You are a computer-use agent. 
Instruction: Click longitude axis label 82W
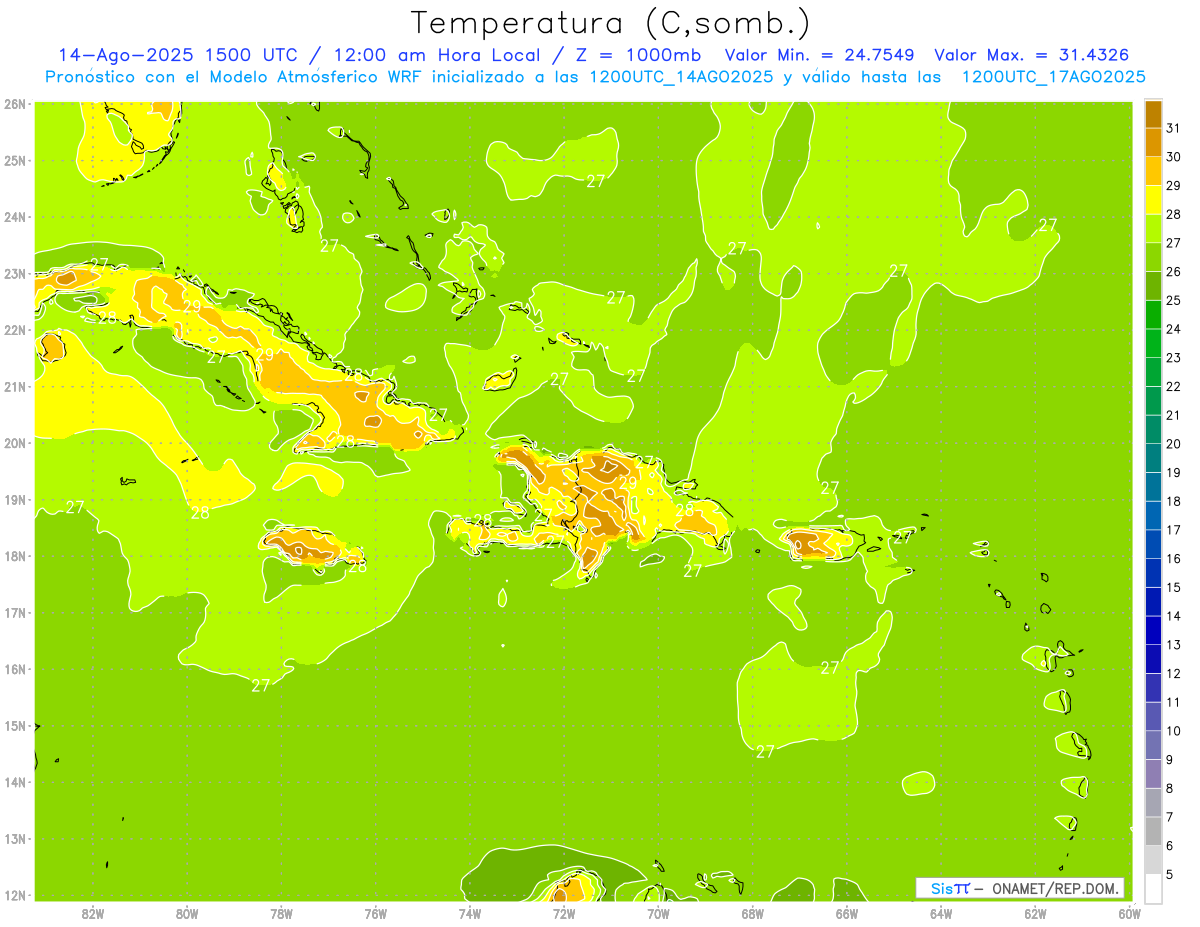(92, 913)
